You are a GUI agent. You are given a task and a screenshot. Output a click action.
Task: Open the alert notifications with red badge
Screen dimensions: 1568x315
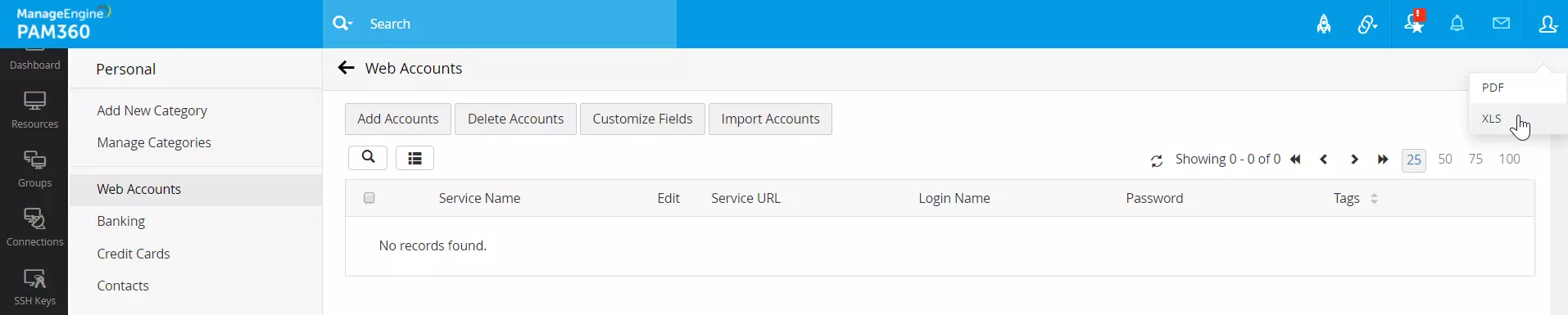[x=1414, y=22]
